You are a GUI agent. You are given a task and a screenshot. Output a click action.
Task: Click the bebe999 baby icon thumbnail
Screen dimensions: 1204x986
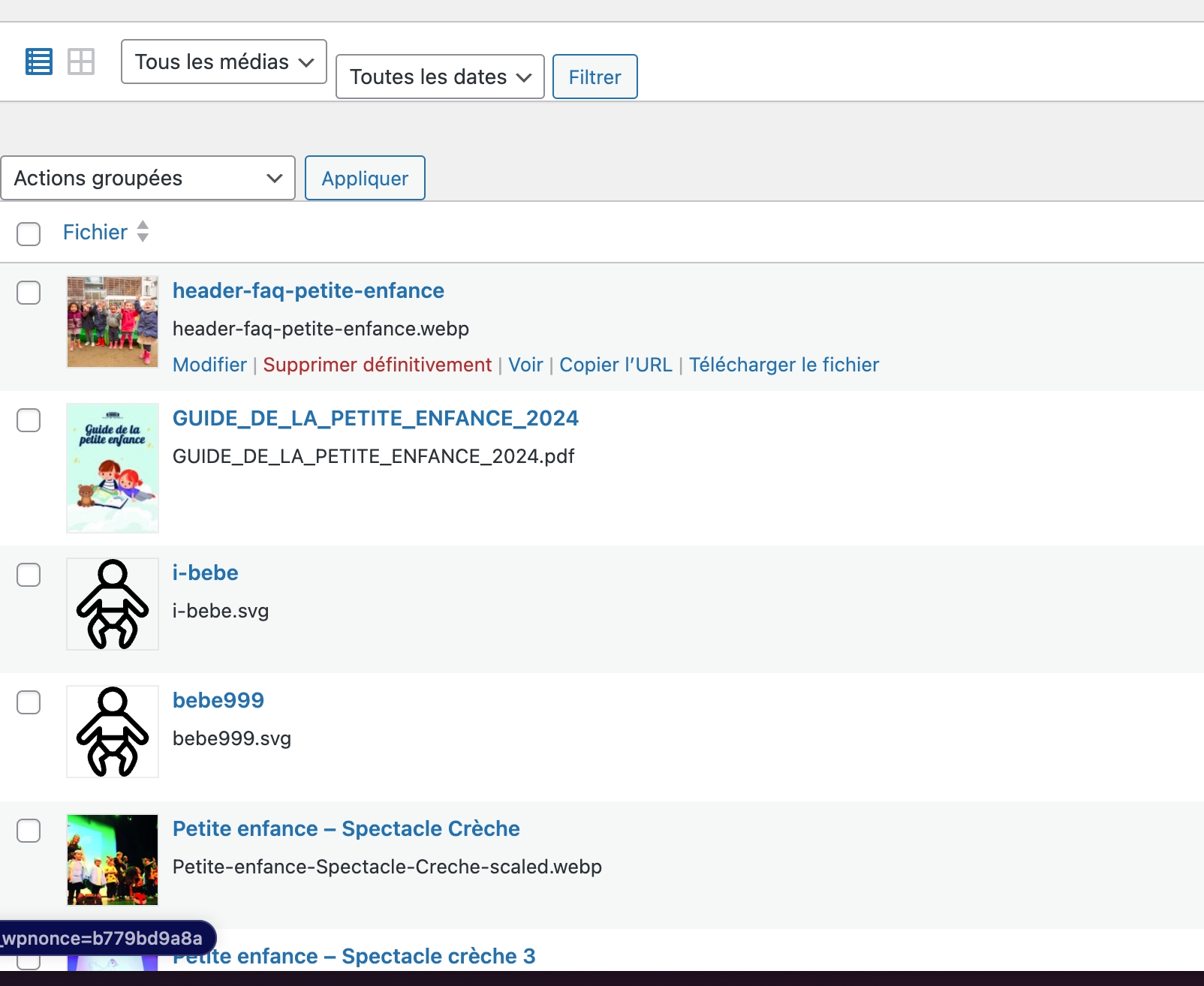tap(113, 732)
